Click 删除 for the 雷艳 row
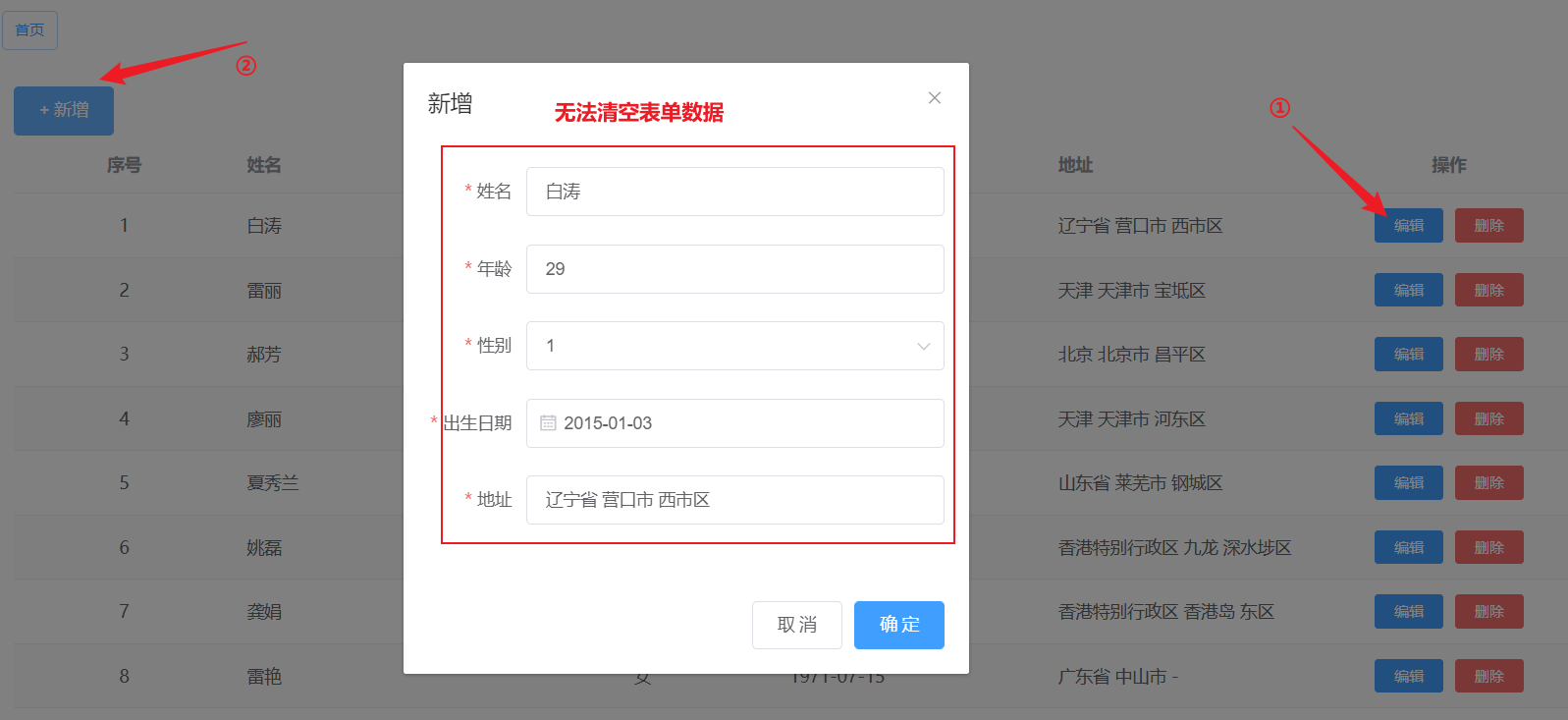 1489,677
